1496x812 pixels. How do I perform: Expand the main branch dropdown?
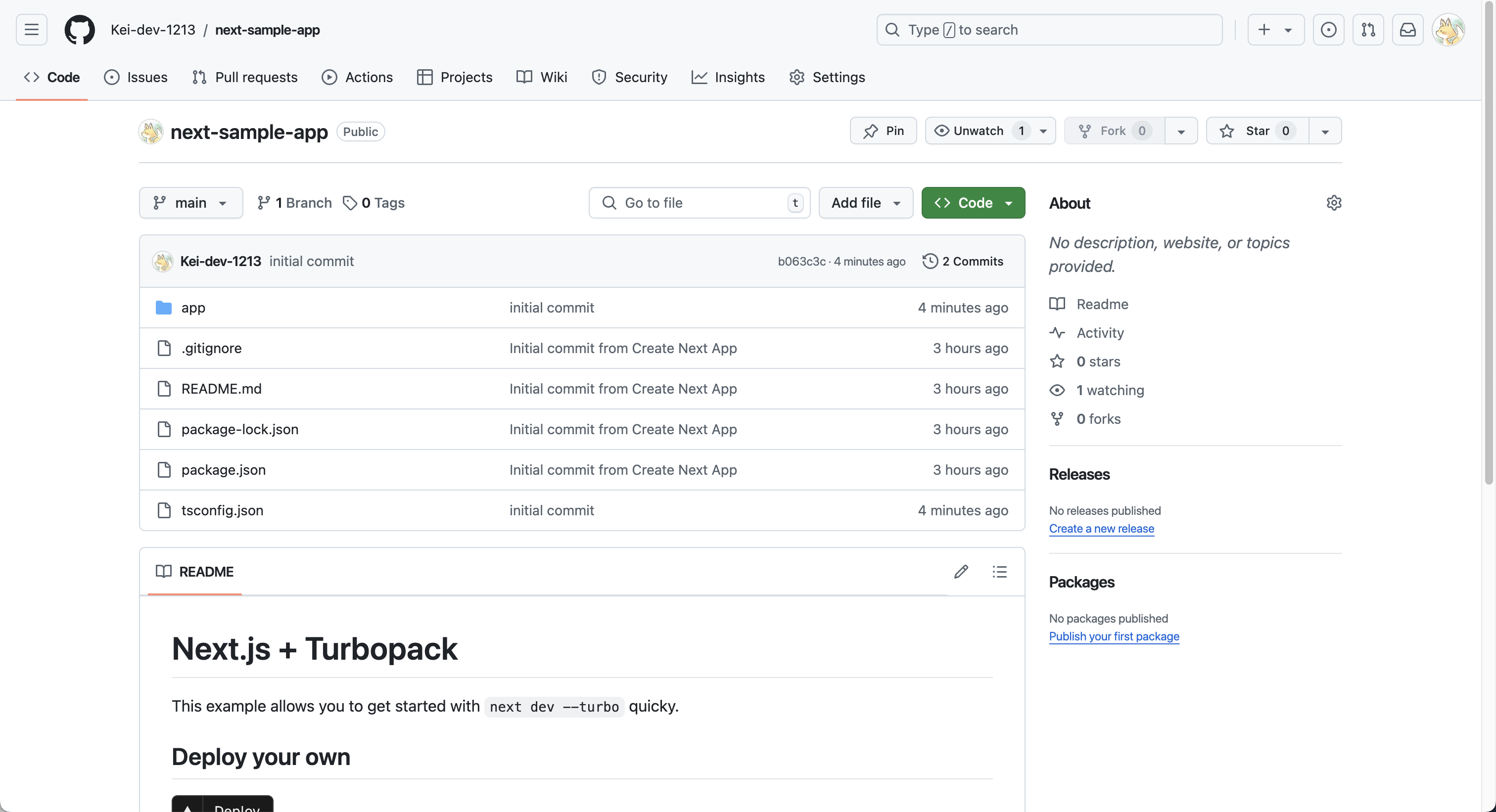[190, 203]
